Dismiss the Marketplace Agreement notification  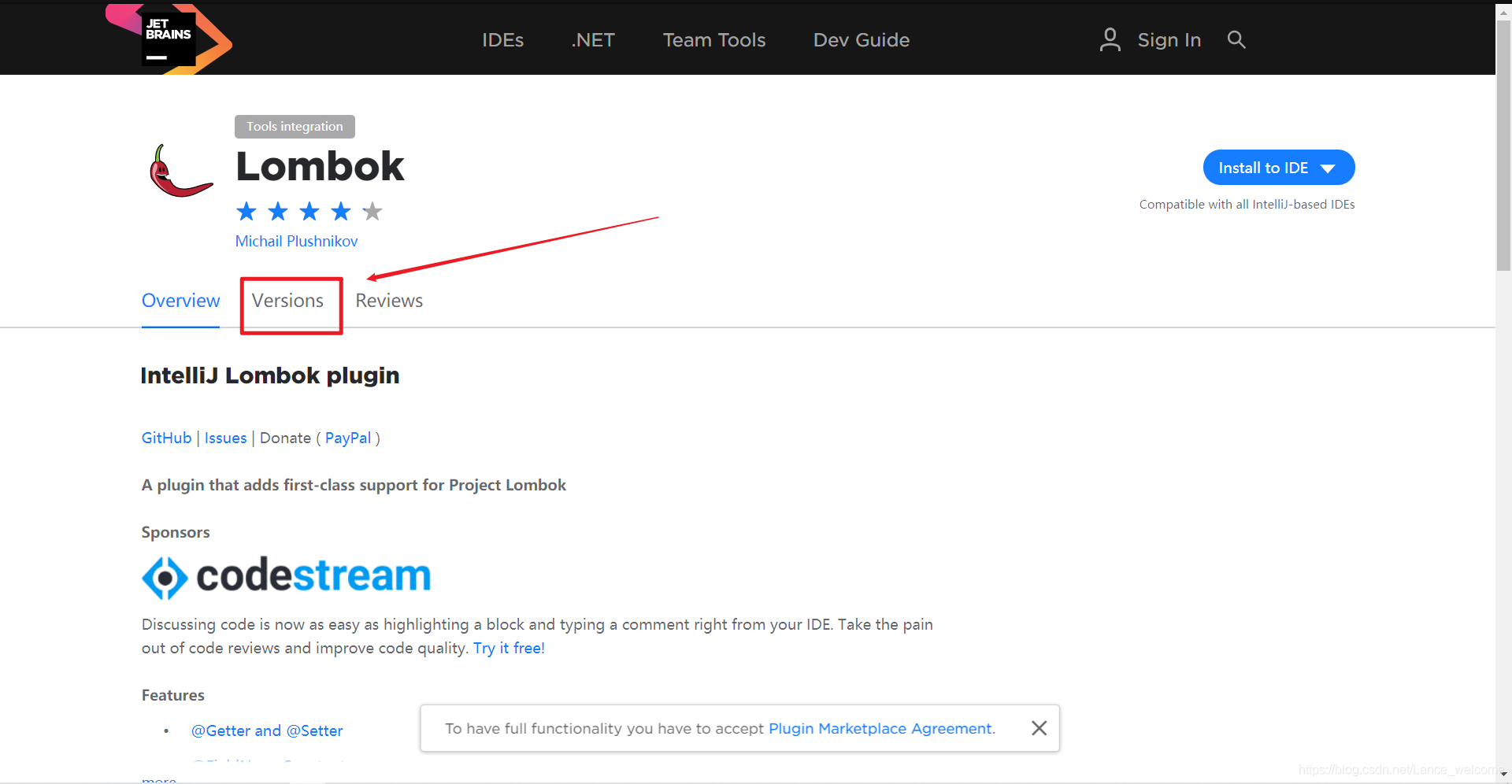point(1039,728)
